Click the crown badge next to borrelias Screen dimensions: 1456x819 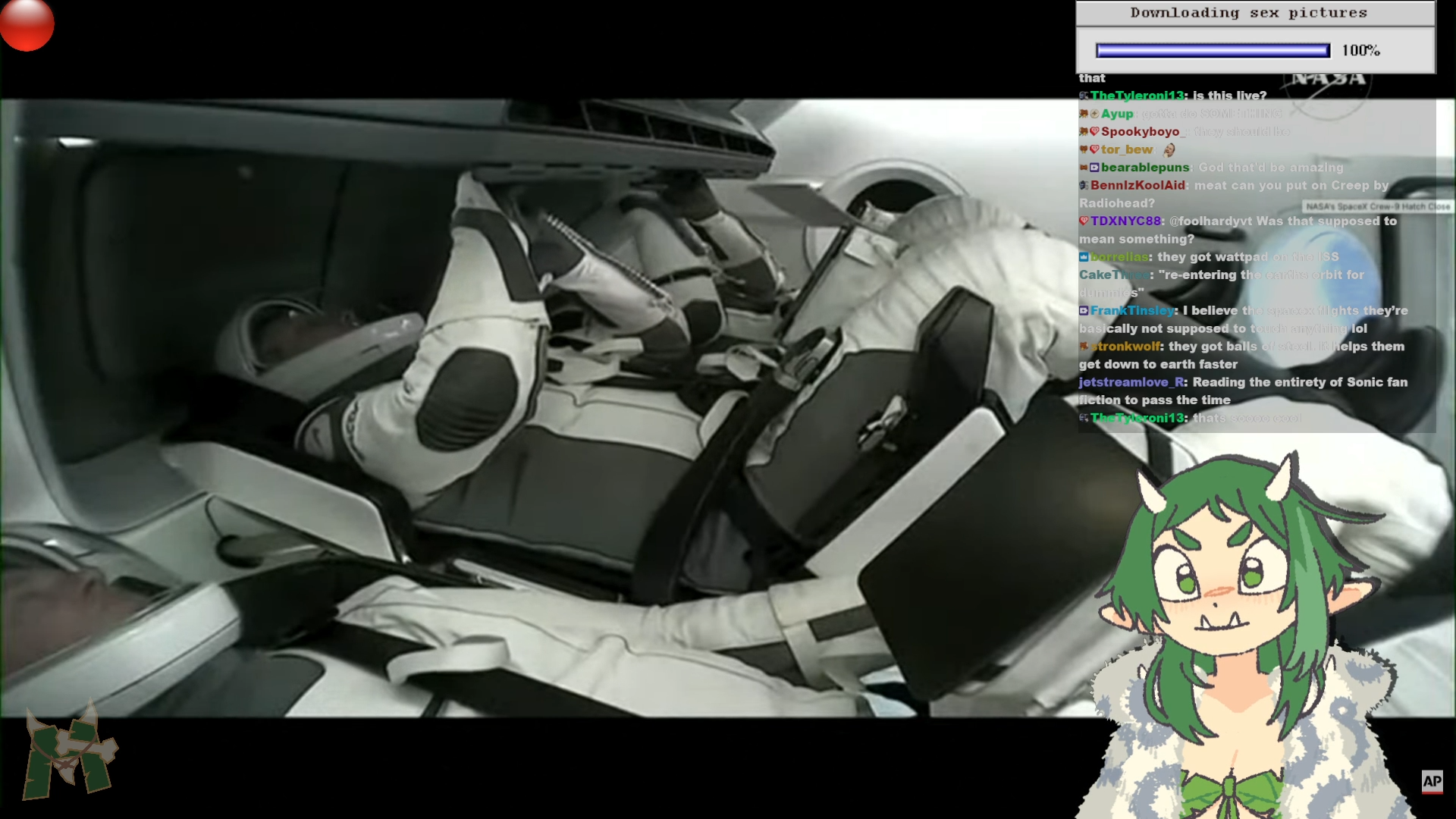pyautogui.click(x=1084, y=257)
